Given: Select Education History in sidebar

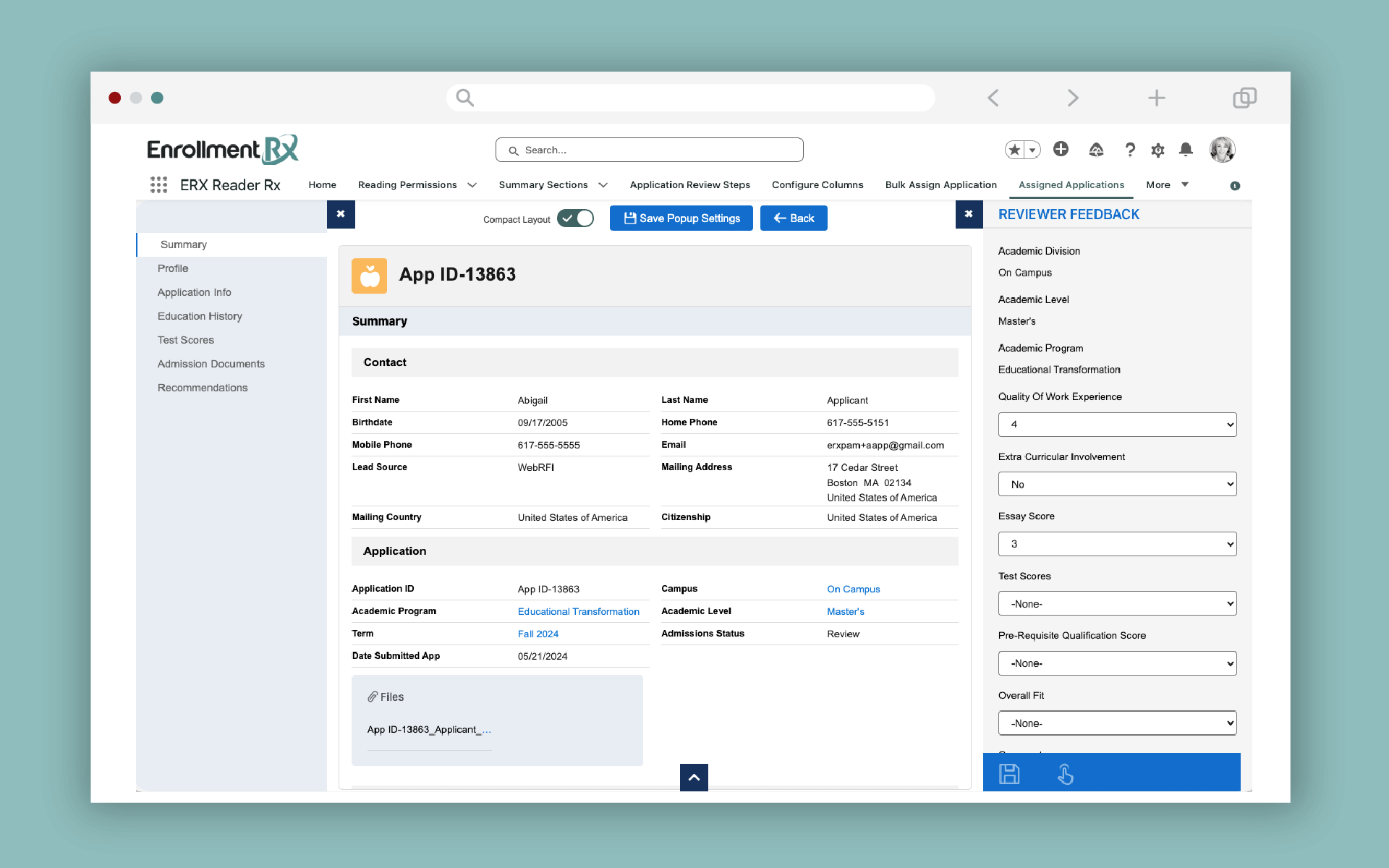Looking at the screenshot, I should [x=200, y=316].
